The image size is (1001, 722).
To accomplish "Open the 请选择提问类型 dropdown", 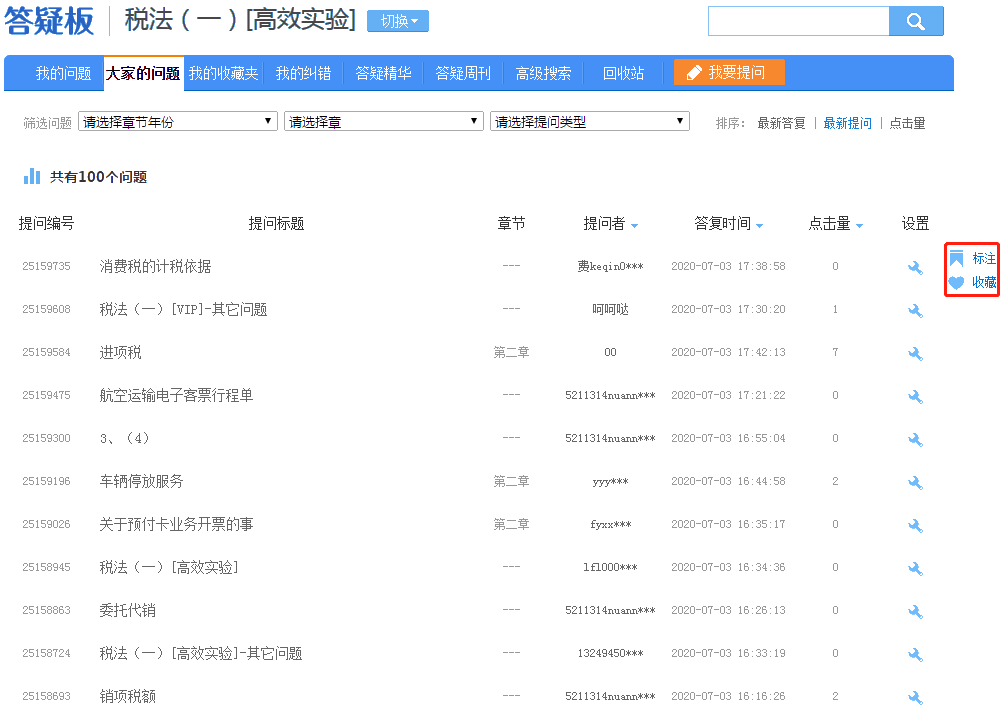I will [588, 120].
